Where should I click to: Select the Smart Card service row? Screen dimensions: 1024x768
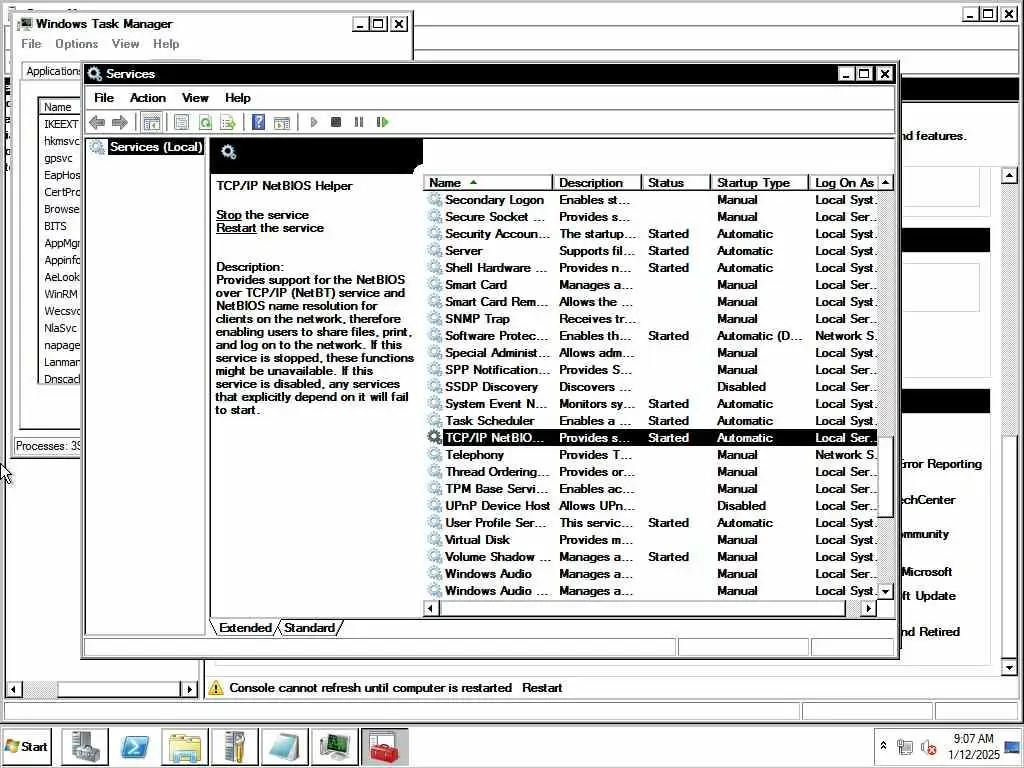pos(651,285)
